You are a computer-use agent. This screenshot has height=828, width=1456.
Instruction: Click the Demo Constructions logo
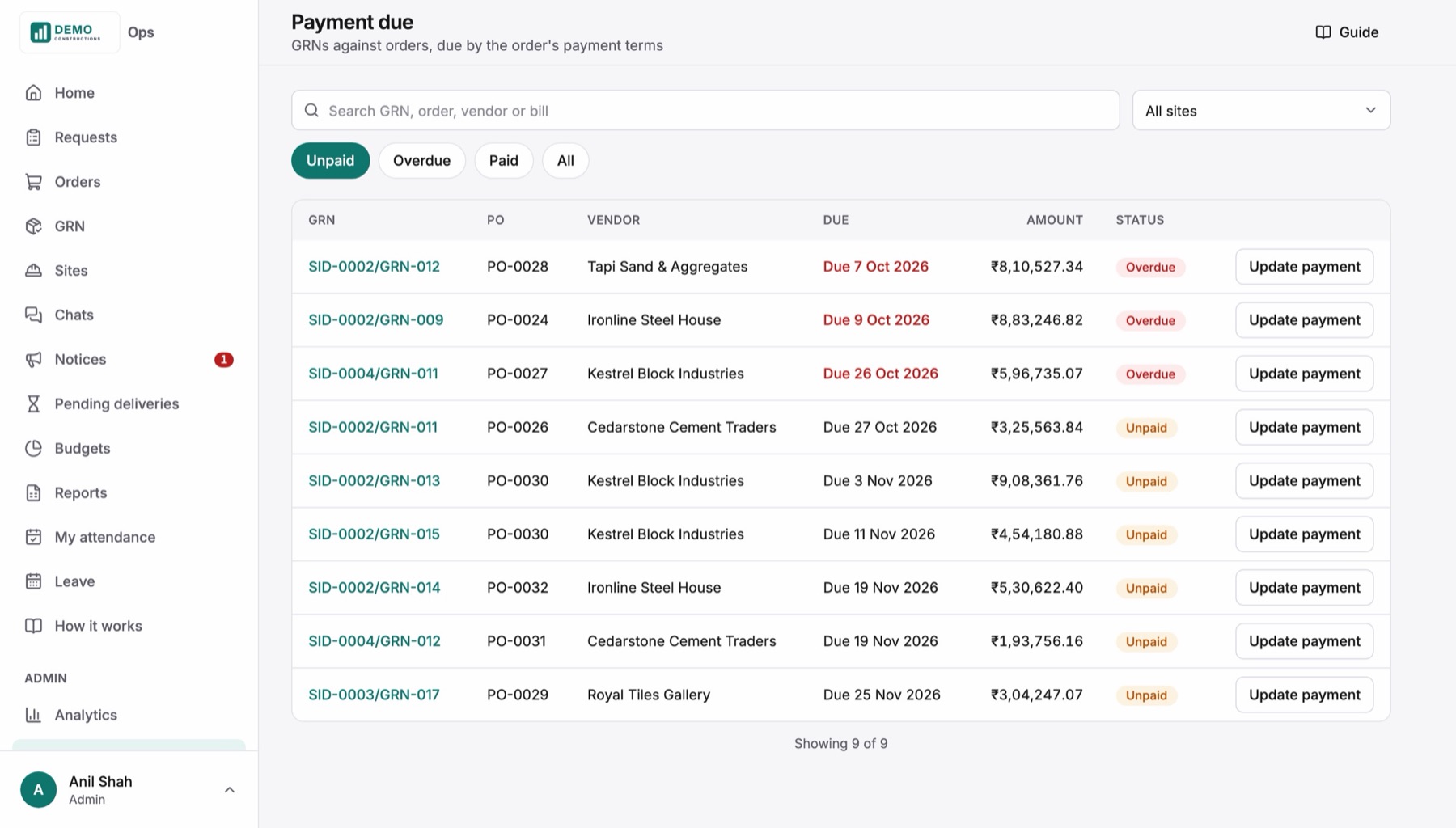[70, 32]
